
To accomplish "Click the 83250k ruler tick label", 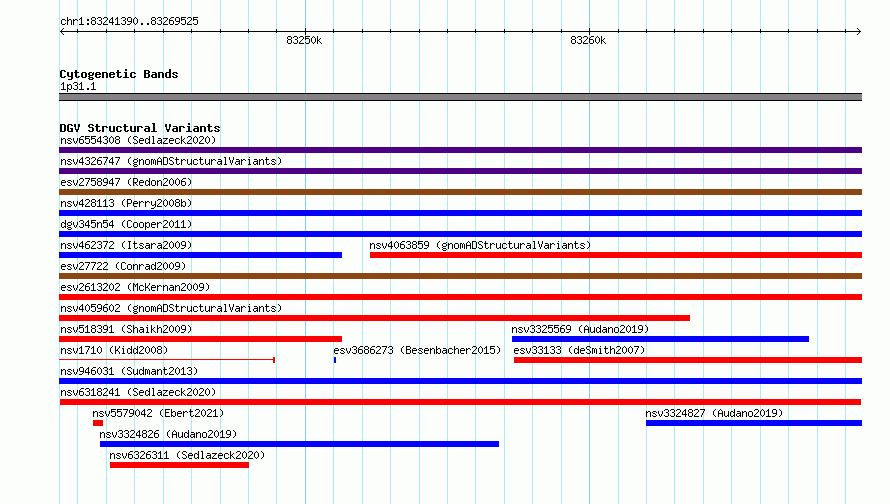I will 304,40.
